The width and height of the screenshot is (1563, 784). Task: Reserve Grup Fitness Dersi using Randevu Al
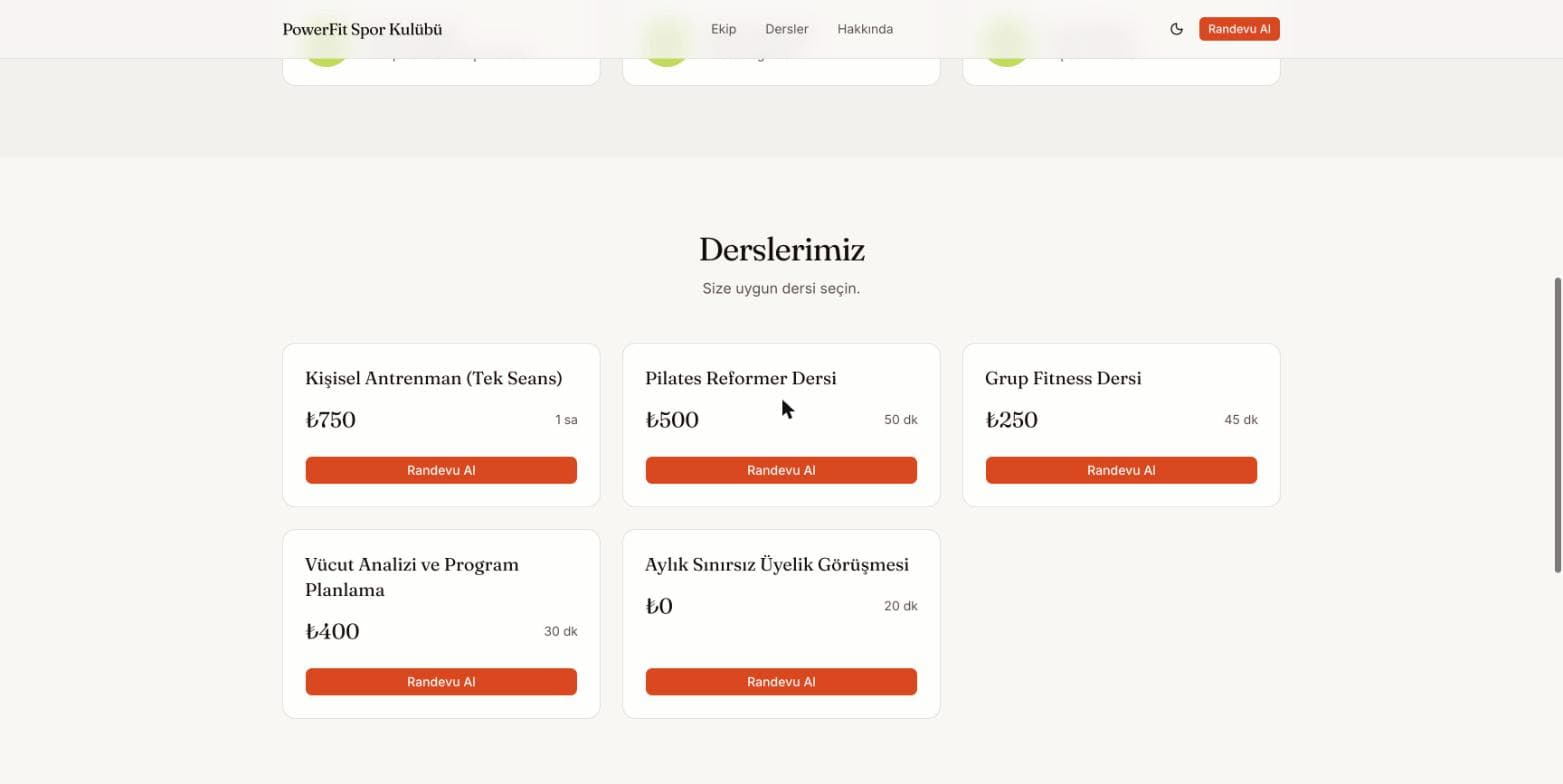[1121, 470]
